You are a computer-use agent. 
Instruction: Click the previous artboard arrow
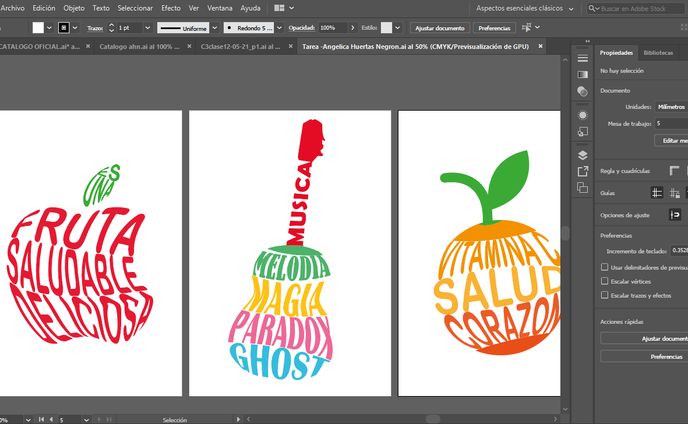pyautogui.click(x=51, y=420)
